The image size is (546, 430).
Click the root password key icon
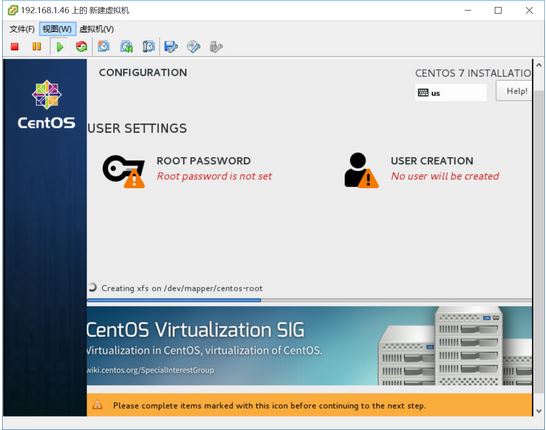[124, 171]
